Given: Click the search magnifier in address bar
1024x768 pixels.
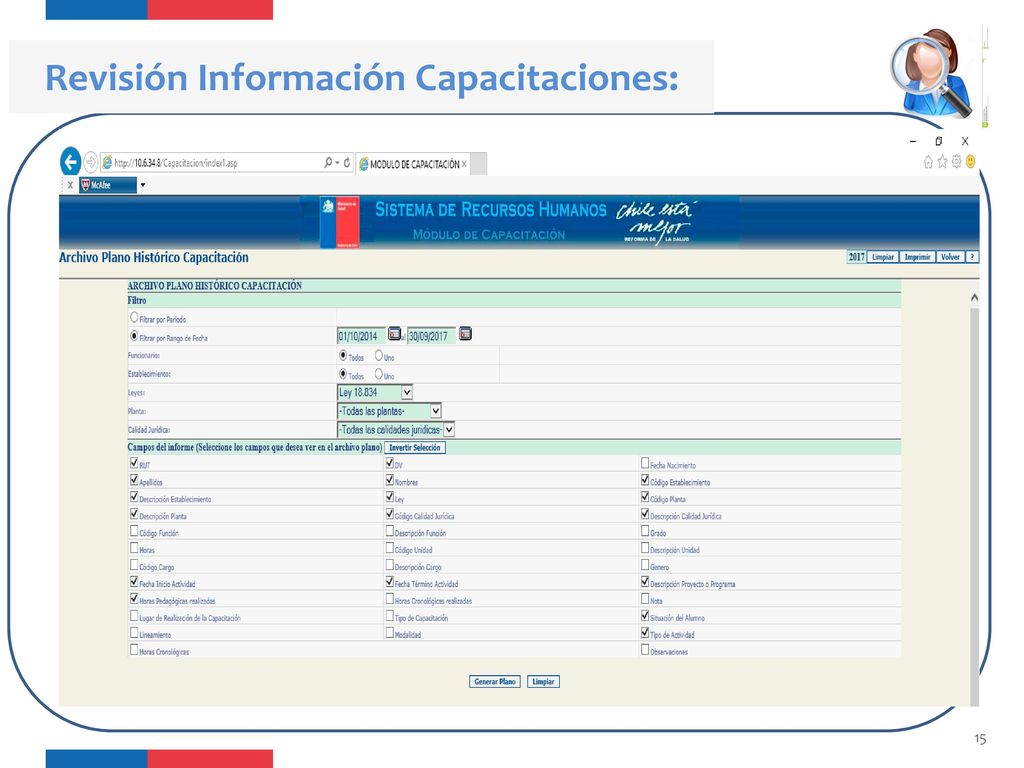Looking at the screenshot, I should (x=328, y=163).
